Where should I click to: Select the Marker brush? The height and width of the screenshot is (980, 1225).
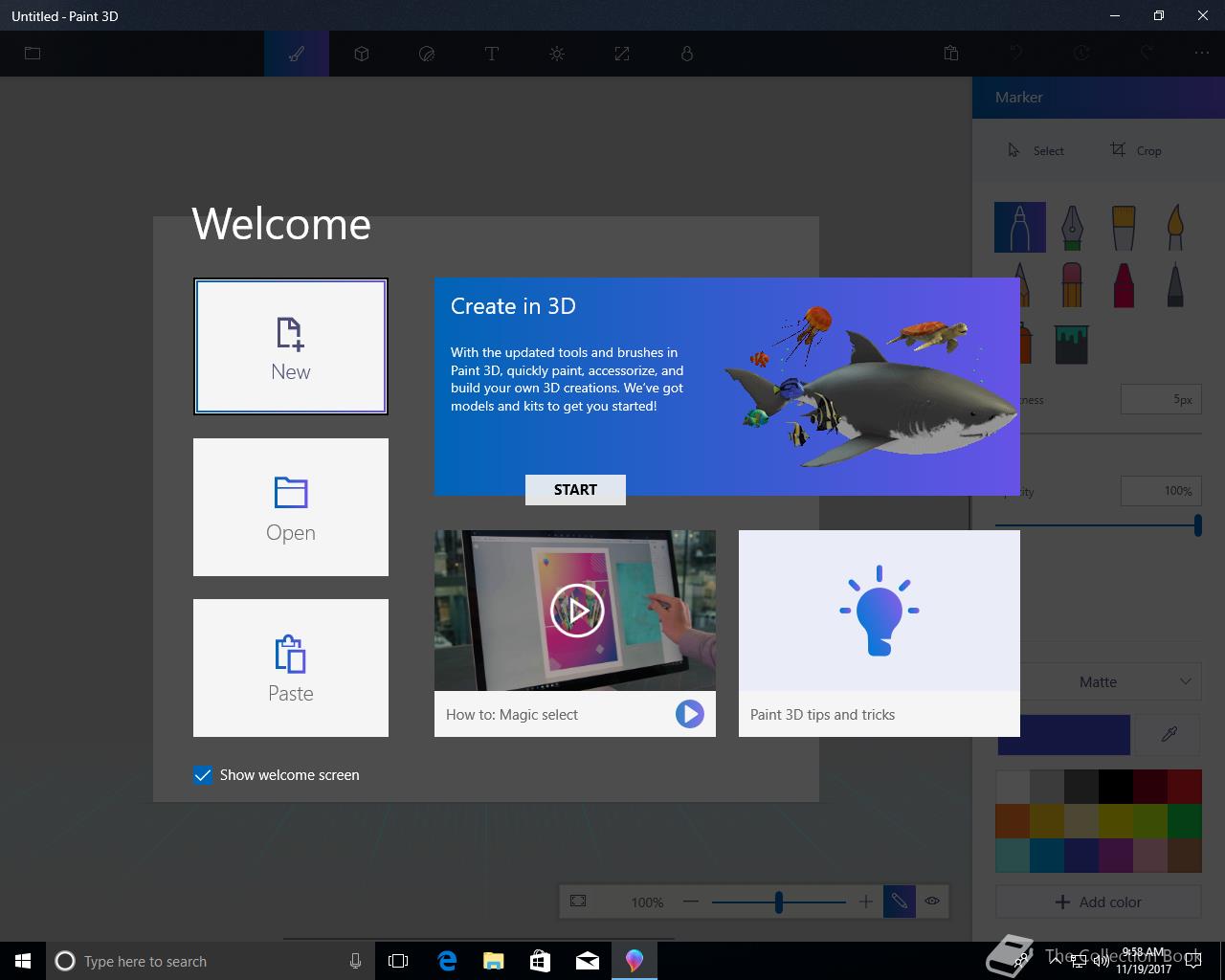click(1020, 228)
